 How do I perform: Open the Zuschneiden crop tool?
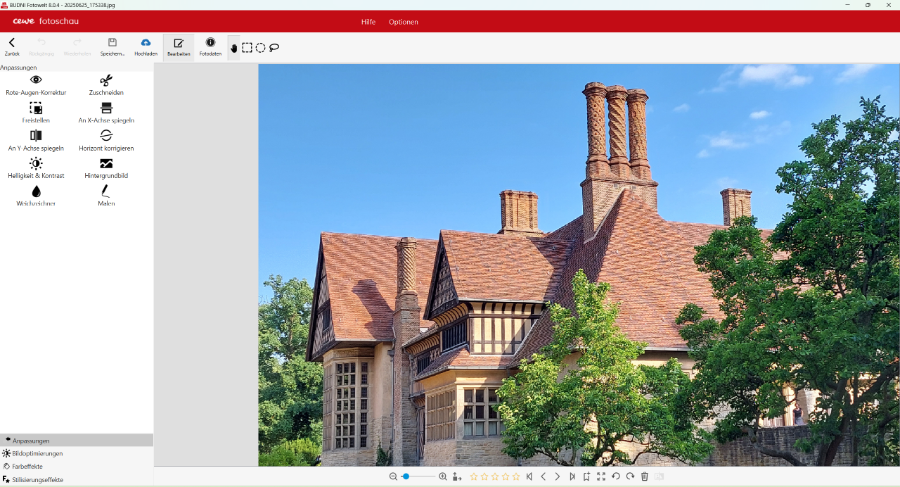(106, 84)
